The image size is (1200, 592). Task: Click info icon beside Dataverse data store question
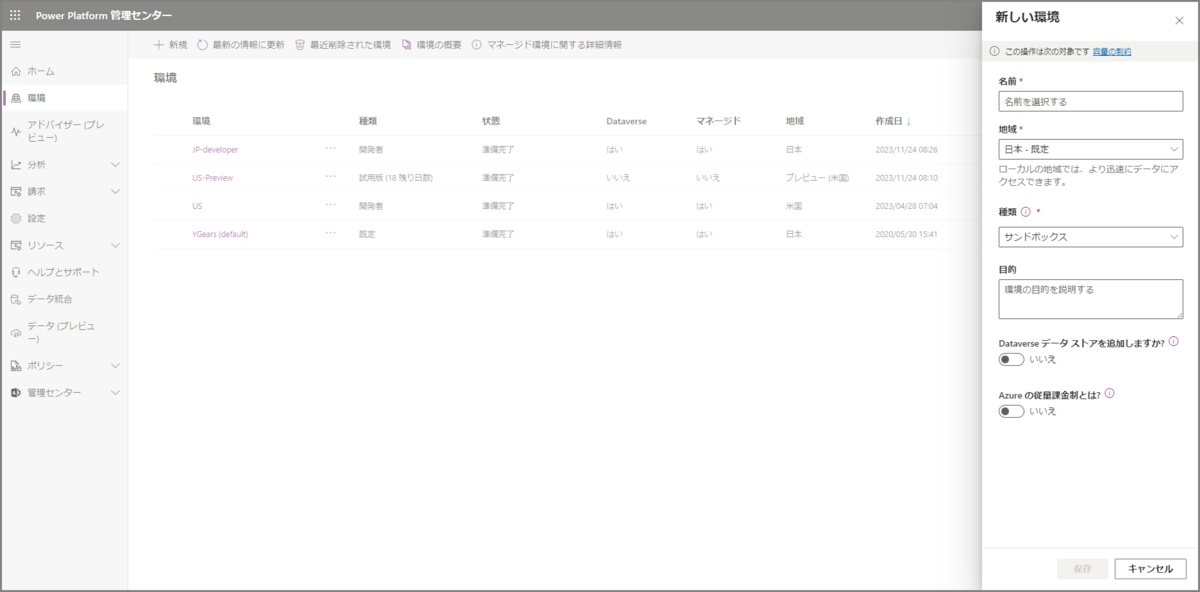(1173, 341)
